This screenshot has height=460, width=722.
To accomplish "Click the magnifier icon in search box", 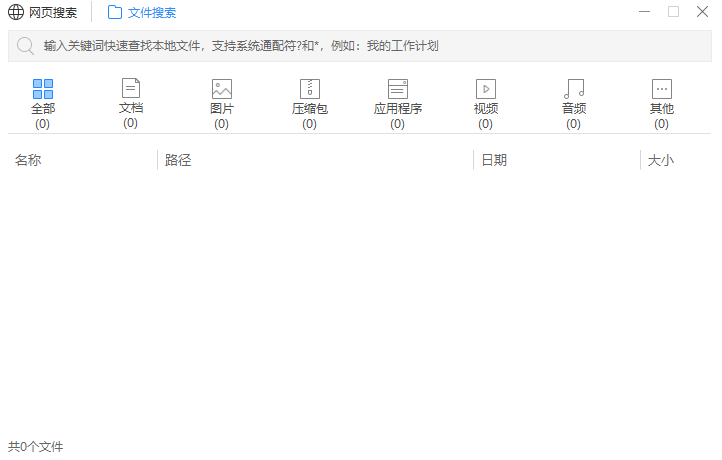I will click(25, 46).
